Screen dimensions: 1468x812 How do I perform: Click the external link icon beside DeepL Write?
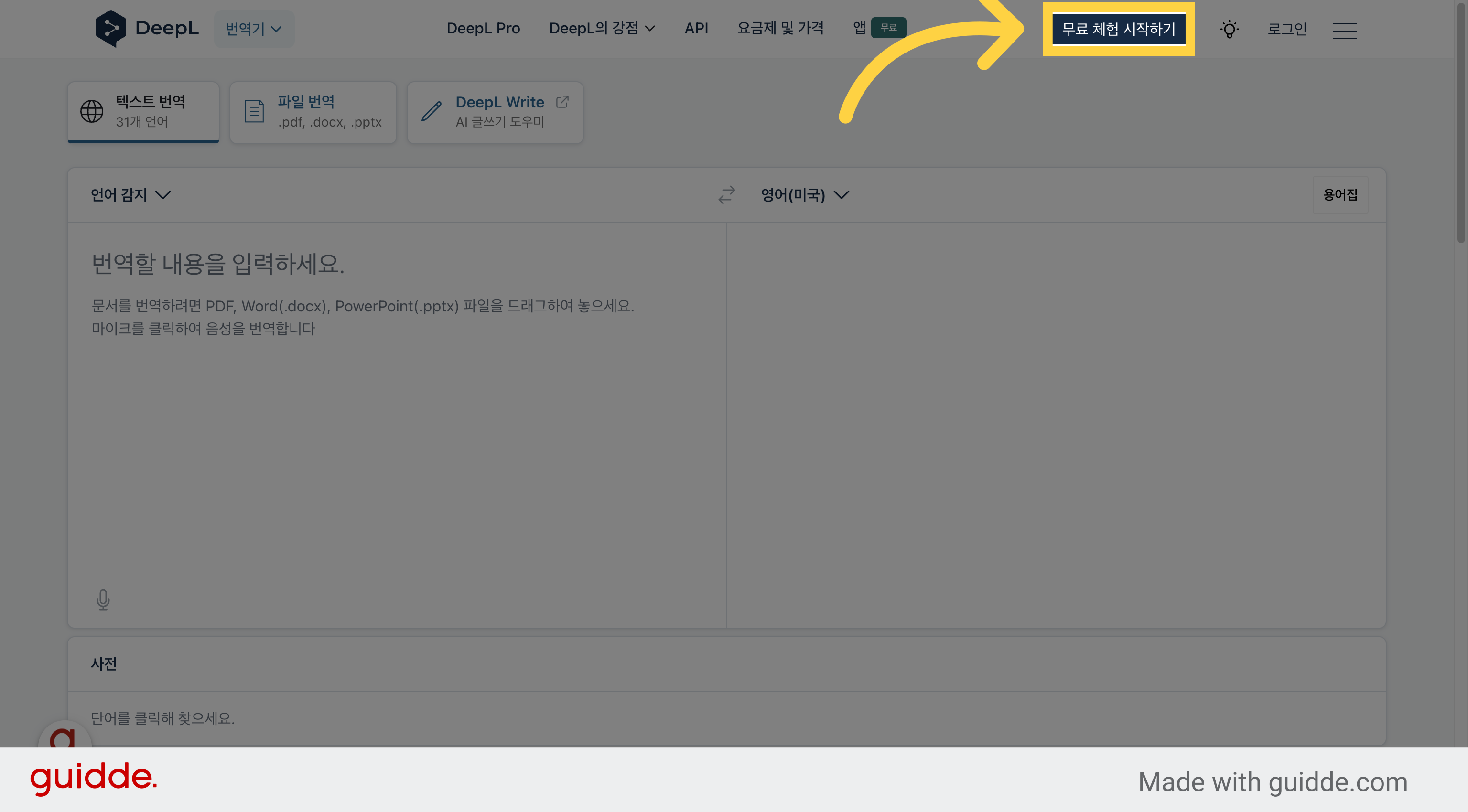(x=562, y=102)
